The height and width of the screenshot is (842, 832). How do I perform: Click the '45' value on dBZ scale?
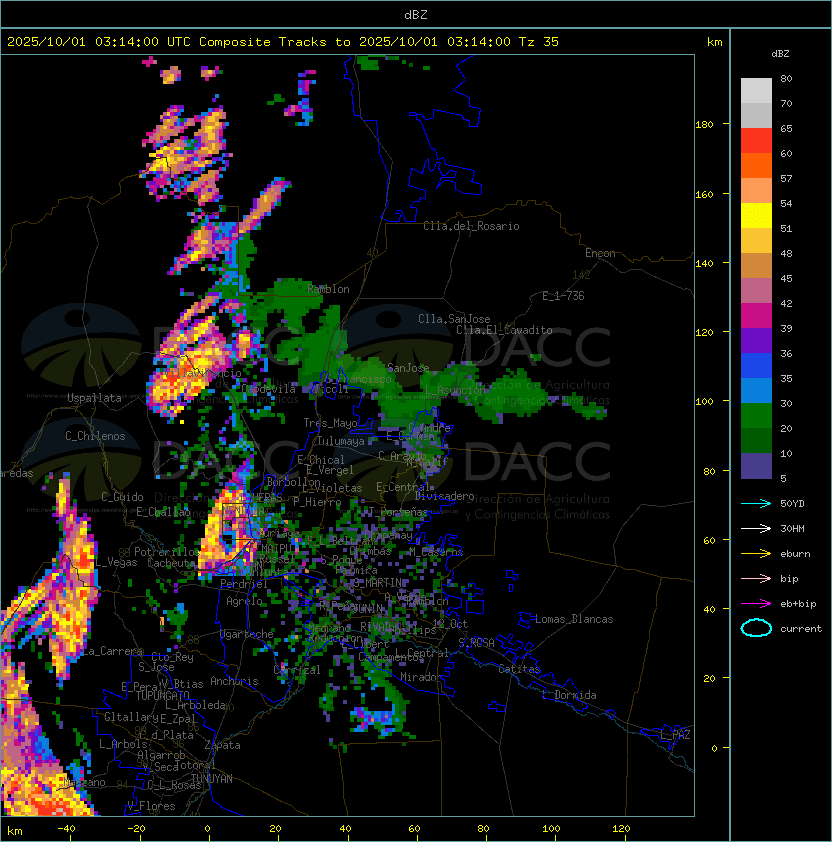coord(786,278)
